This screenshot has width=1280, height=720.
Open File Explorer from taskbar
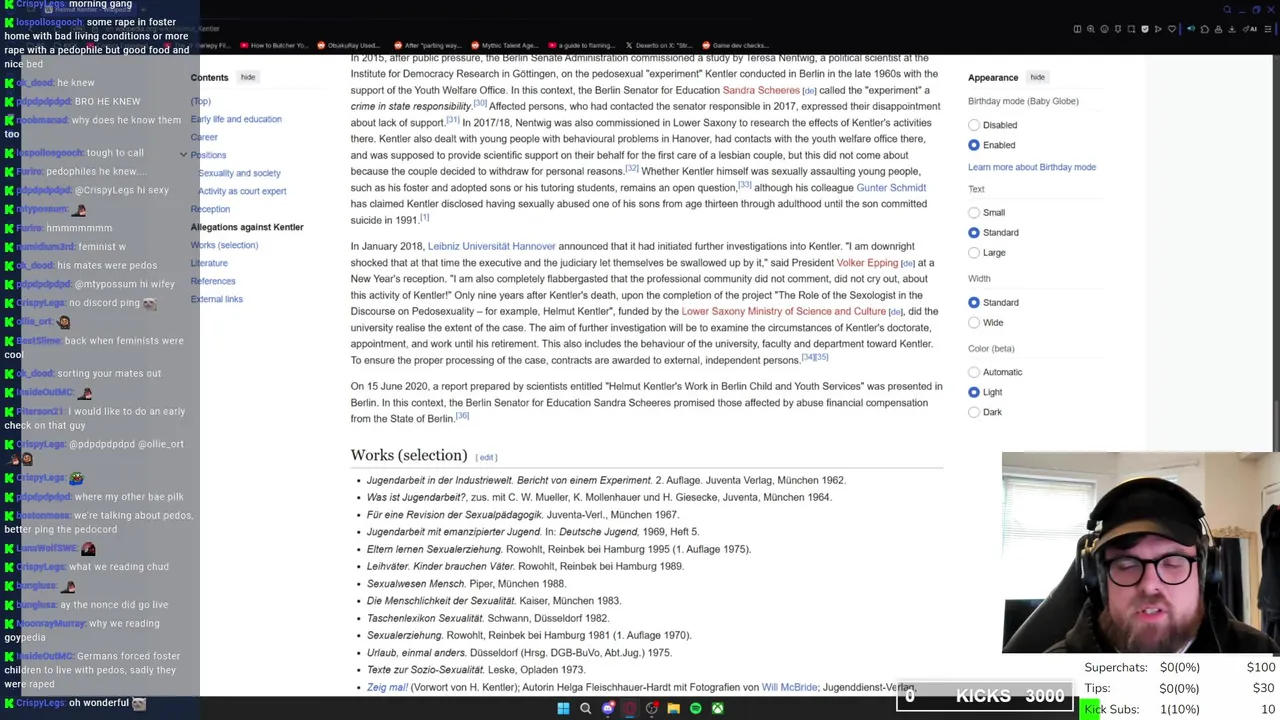coord(674,708)
